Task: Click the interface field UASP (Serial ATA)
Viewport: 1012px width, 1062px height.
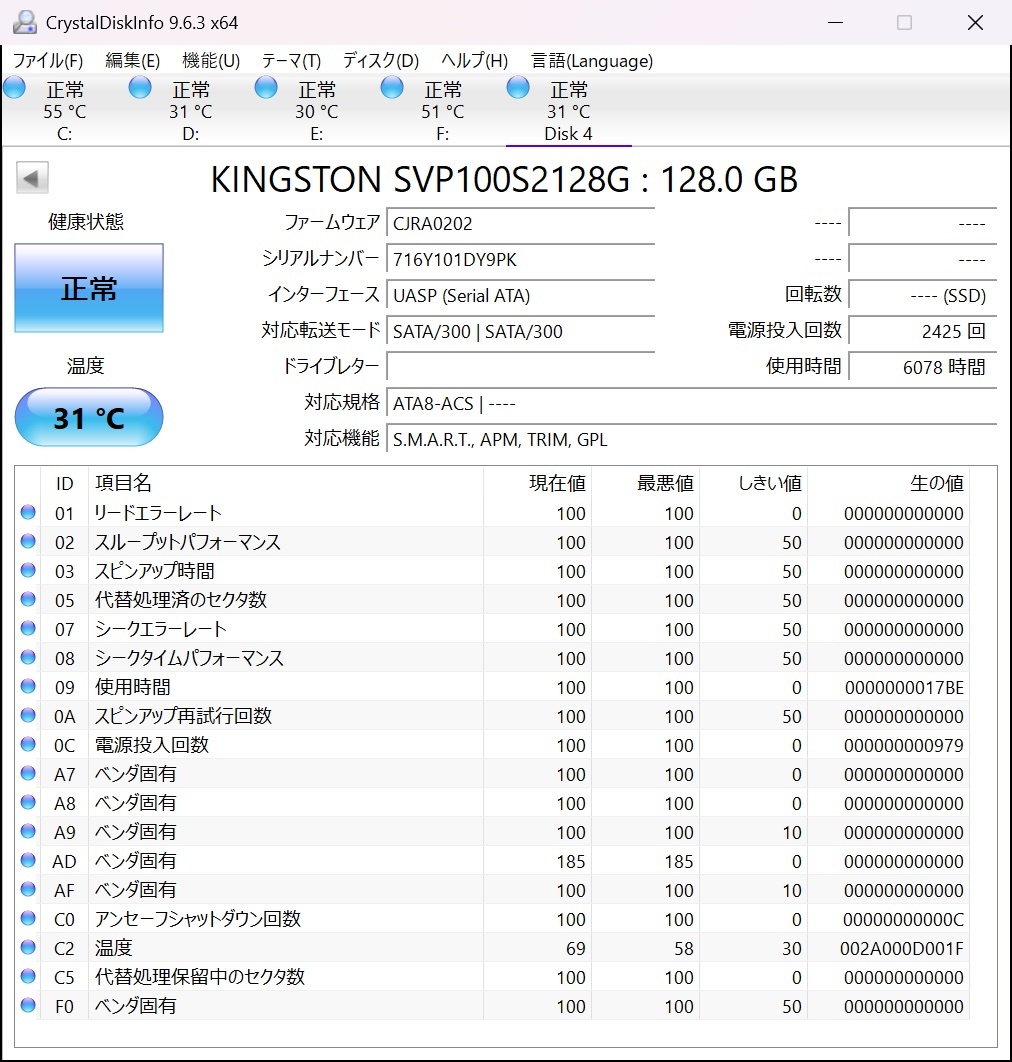Action: (520, 295)
